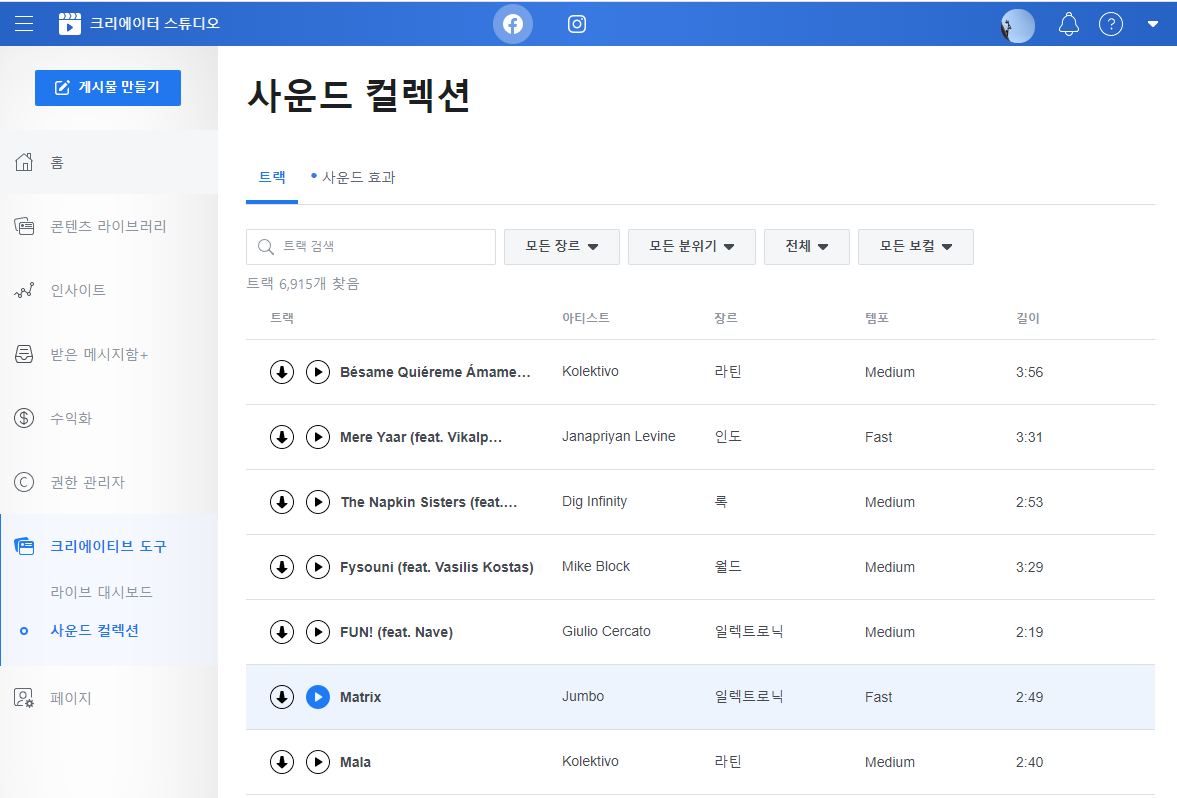The image size is (1177, 798).
Task: Click the 크리에이터 스튜디오 title text
Action: tap(155, 24)
